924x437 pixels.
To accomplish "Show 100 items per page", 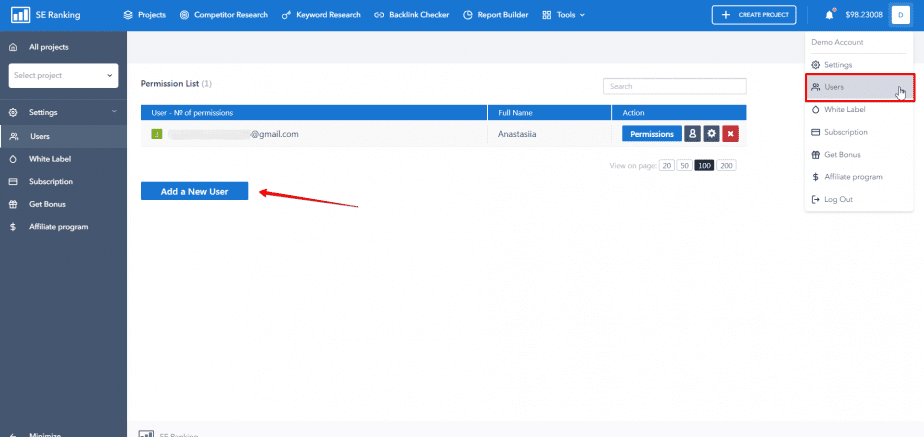I will (x=704, y=165).
